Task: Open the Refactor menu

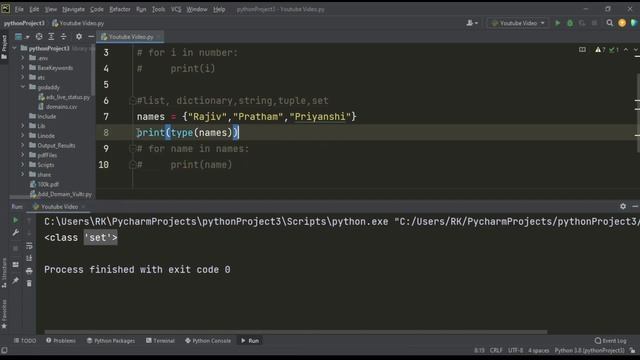Action: click(120, 9)
